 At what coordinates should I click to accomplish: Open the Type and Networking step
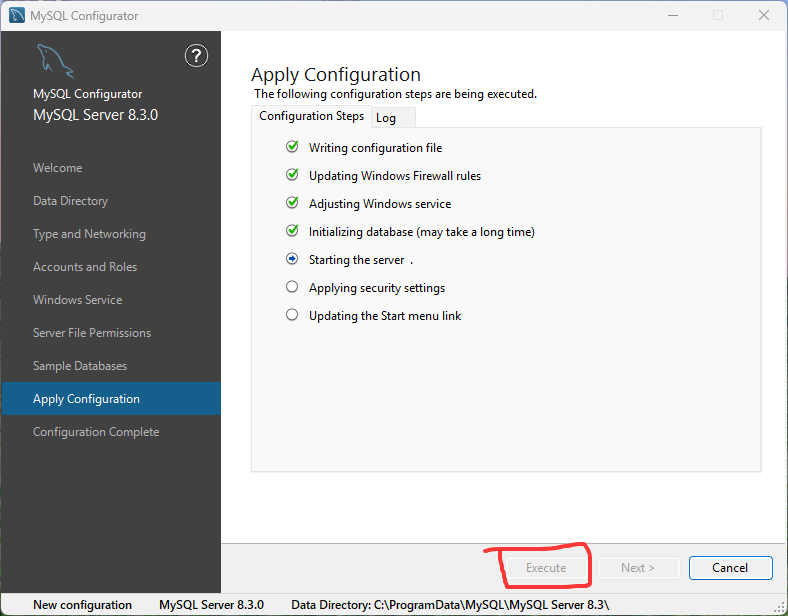click(89, 234)
